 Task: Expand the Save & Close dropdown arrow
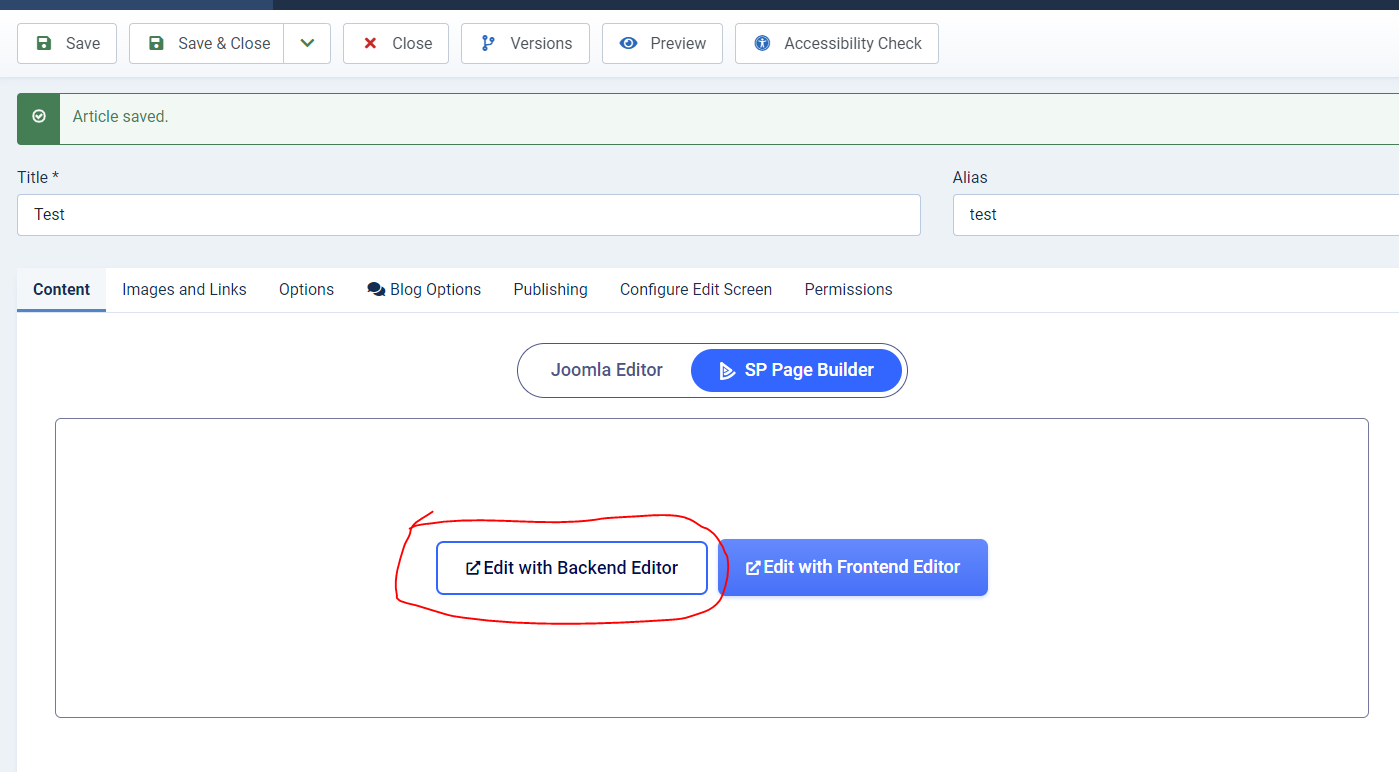click(x=307, y=43)
